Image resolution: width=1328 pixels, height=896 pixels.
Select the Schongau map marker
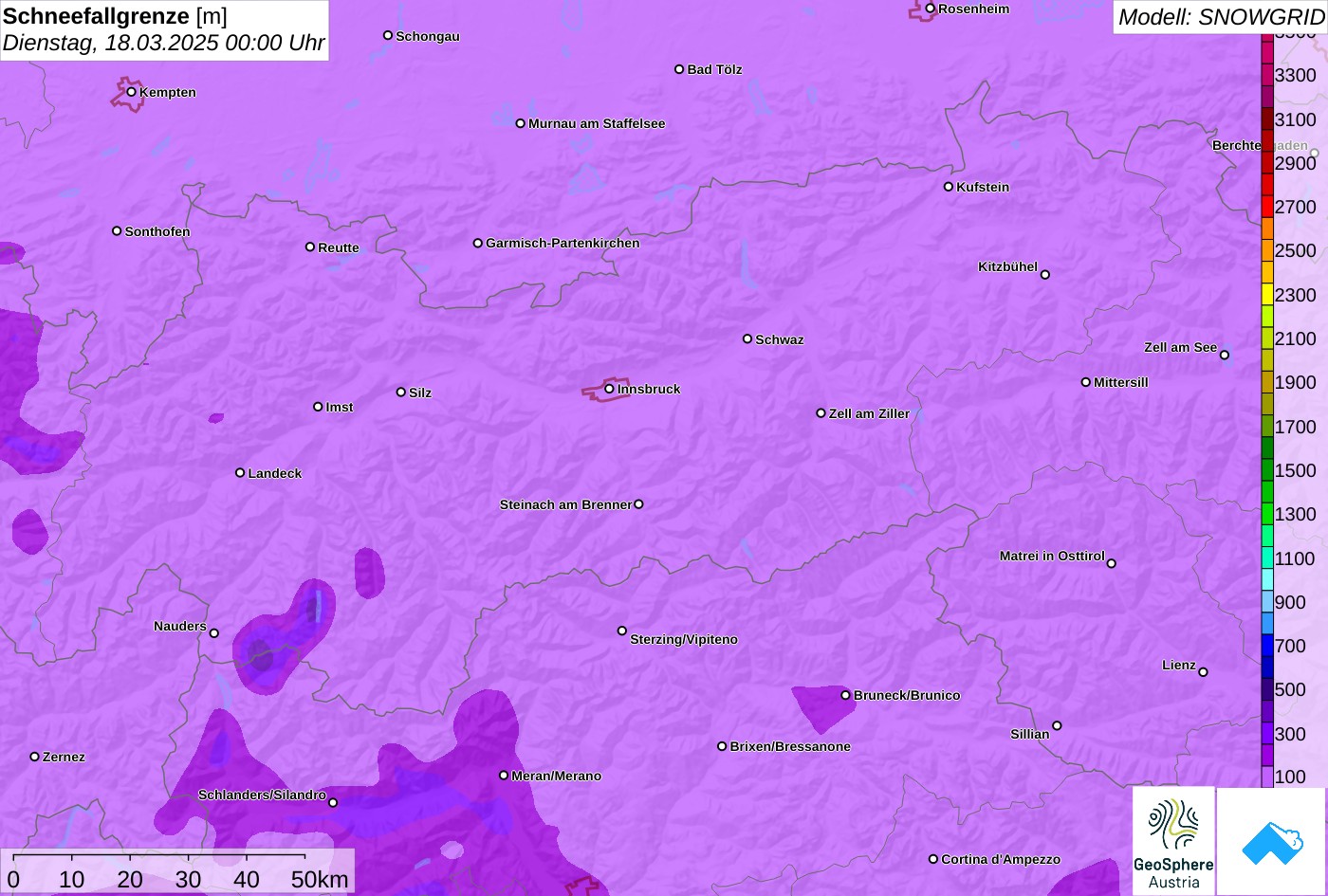388,36
